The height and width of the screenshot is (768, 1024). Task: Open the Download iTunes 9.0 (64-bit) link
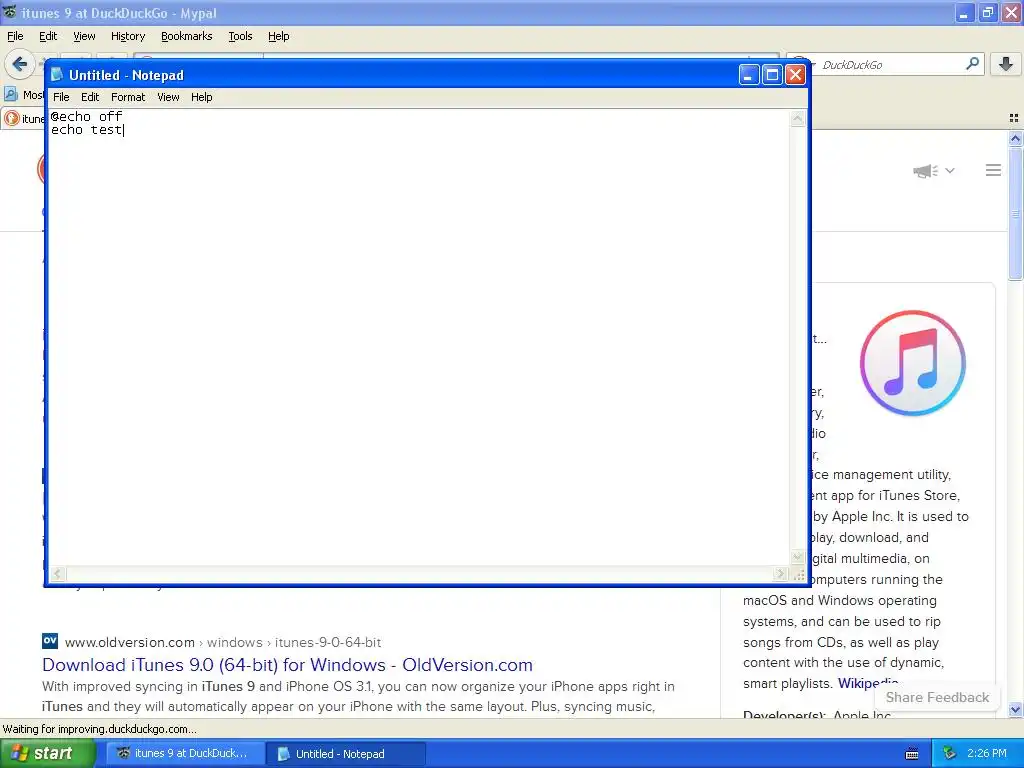coord(287,665)
